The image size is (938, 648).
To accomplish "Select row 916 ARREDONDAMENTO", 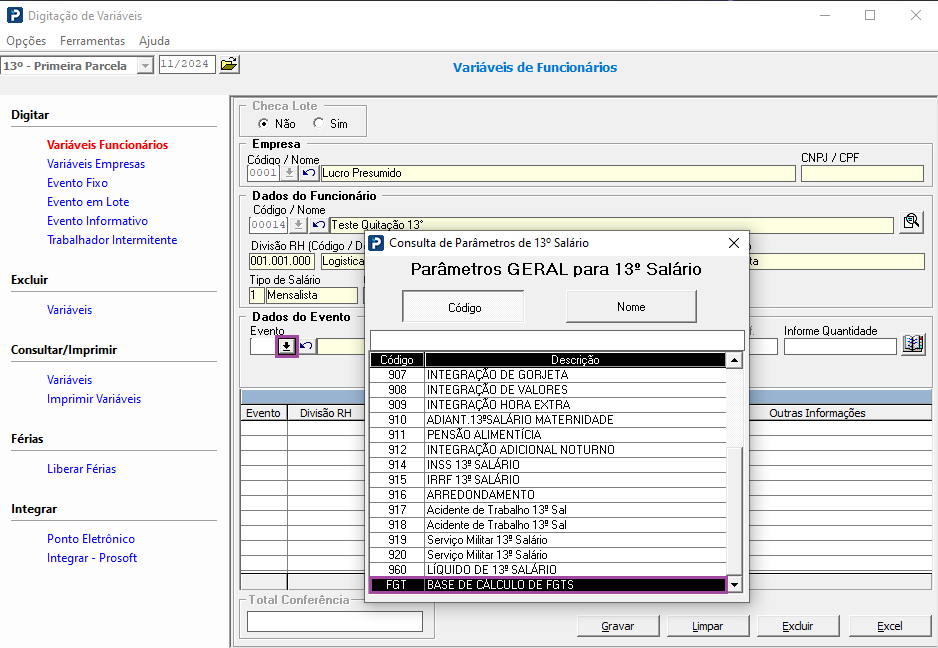I will point(548,495).
